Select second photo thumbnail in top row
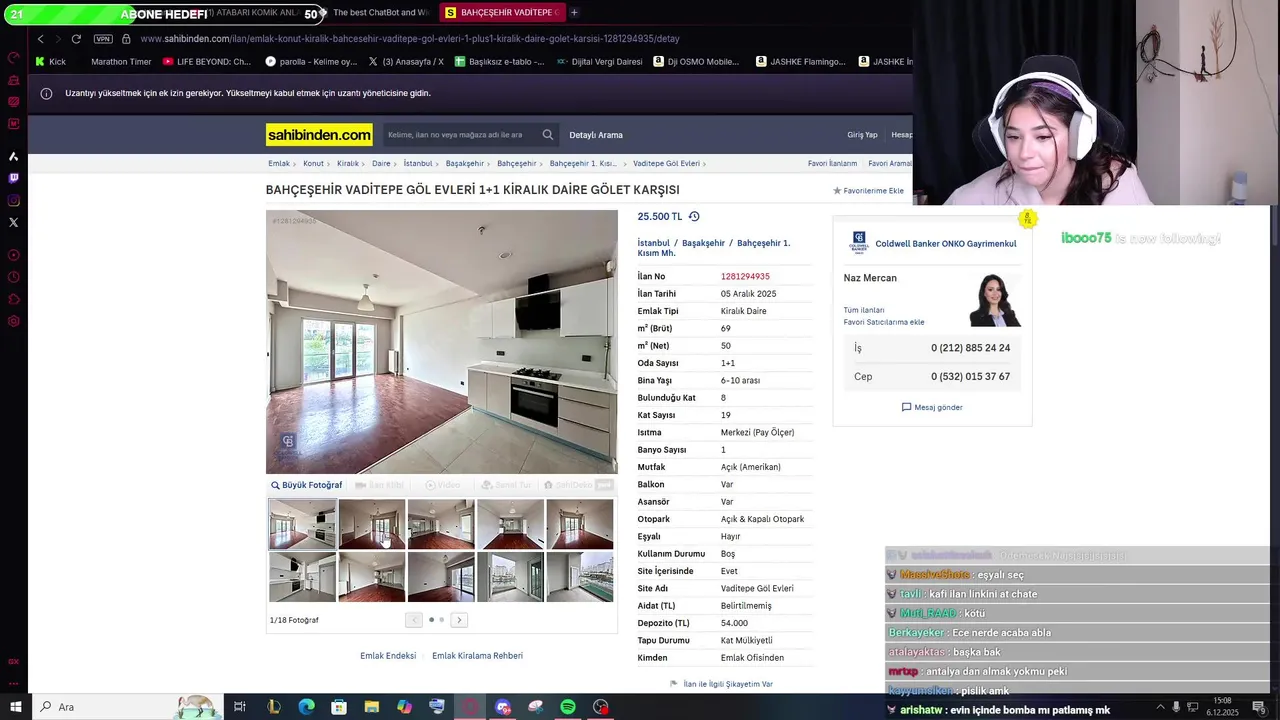 pyautogui.click(x=372, y=524)
